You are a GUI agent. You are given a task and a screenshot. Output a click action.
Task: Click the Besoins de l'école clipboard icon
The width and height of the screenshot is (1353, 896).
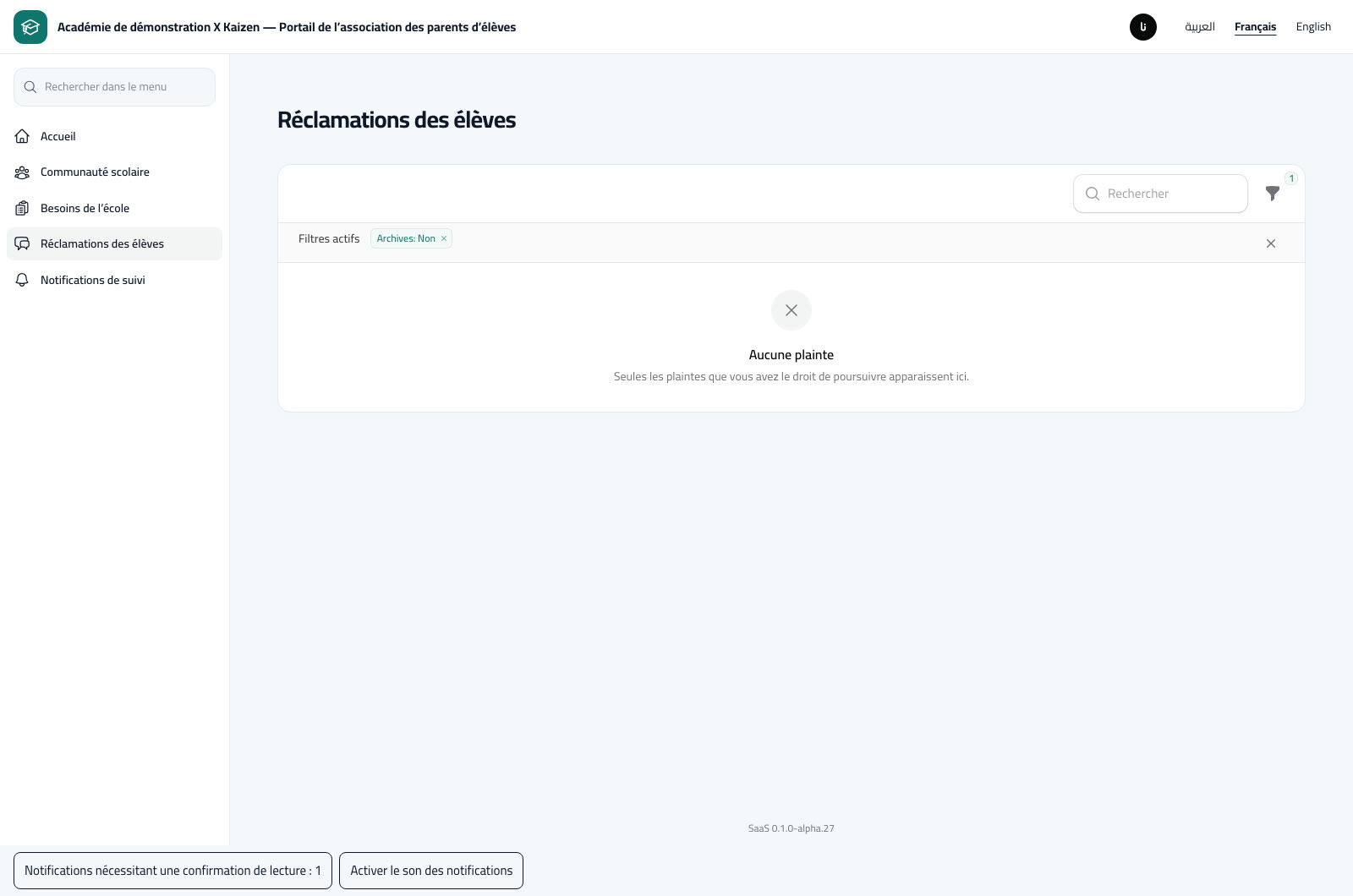[23, 208]
